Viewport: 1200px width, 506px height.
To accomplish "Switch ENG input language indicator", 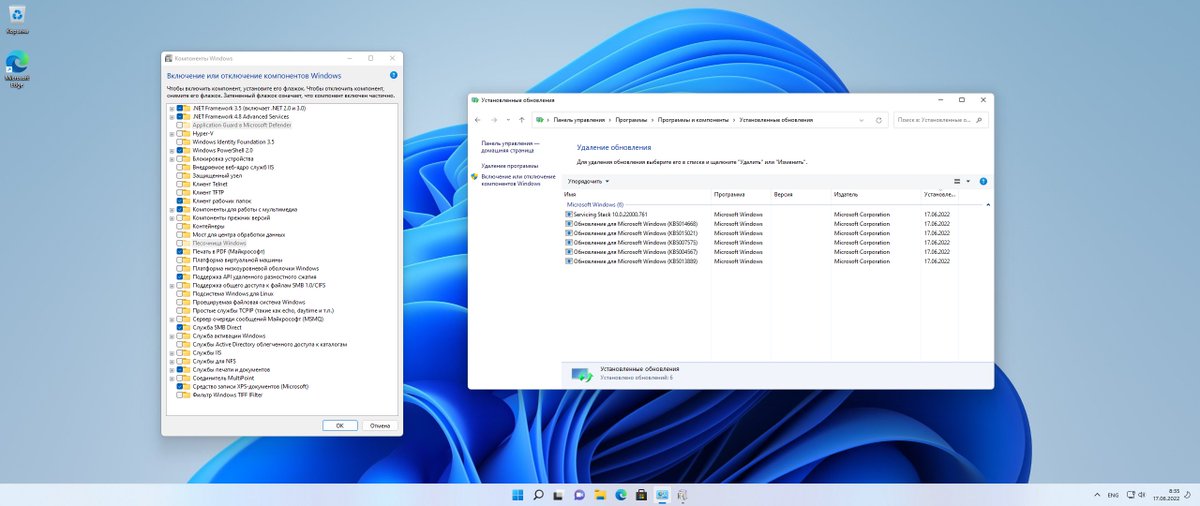I will (1113, 494).
